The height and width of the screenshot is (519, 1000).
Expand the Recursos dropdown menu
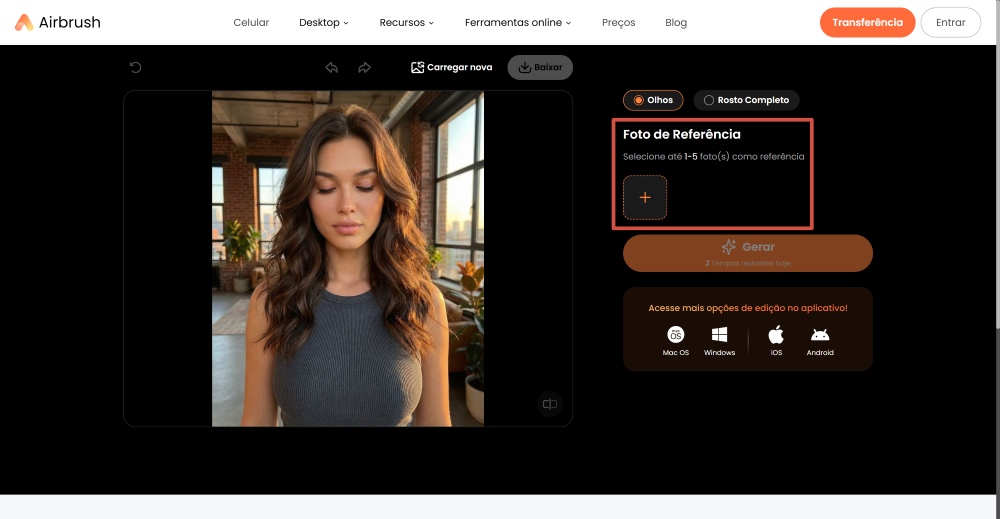click(407, 22)
